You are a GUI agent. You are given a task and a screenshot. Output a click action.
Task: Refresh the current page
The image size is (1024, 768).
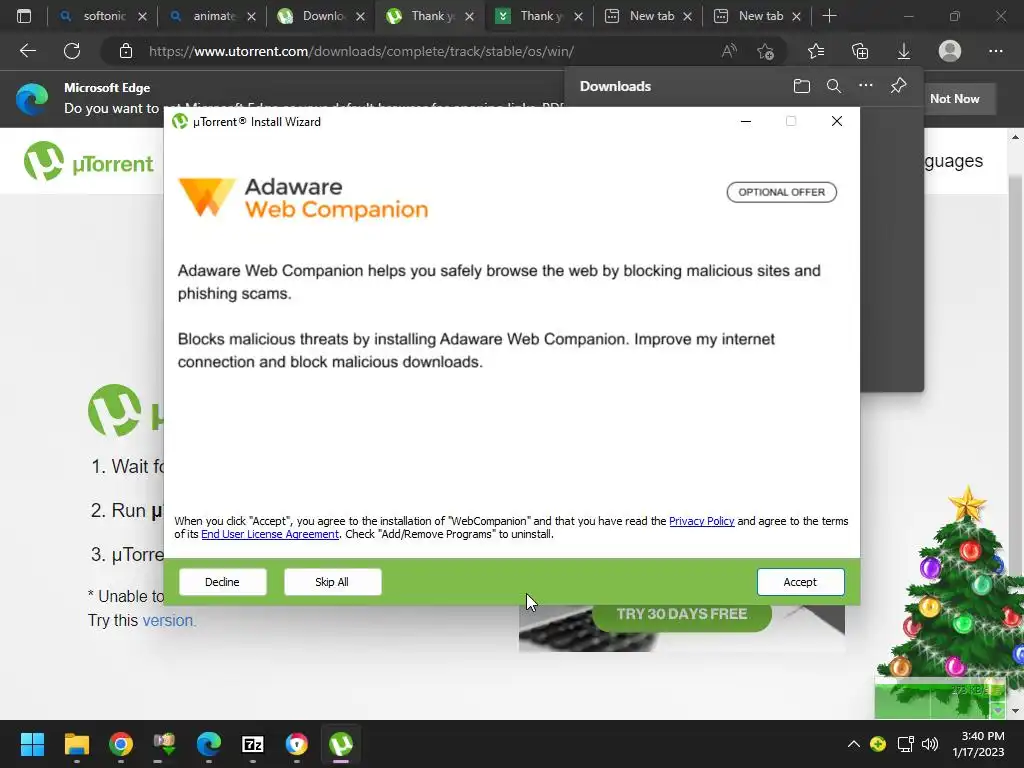pos(72,51)
